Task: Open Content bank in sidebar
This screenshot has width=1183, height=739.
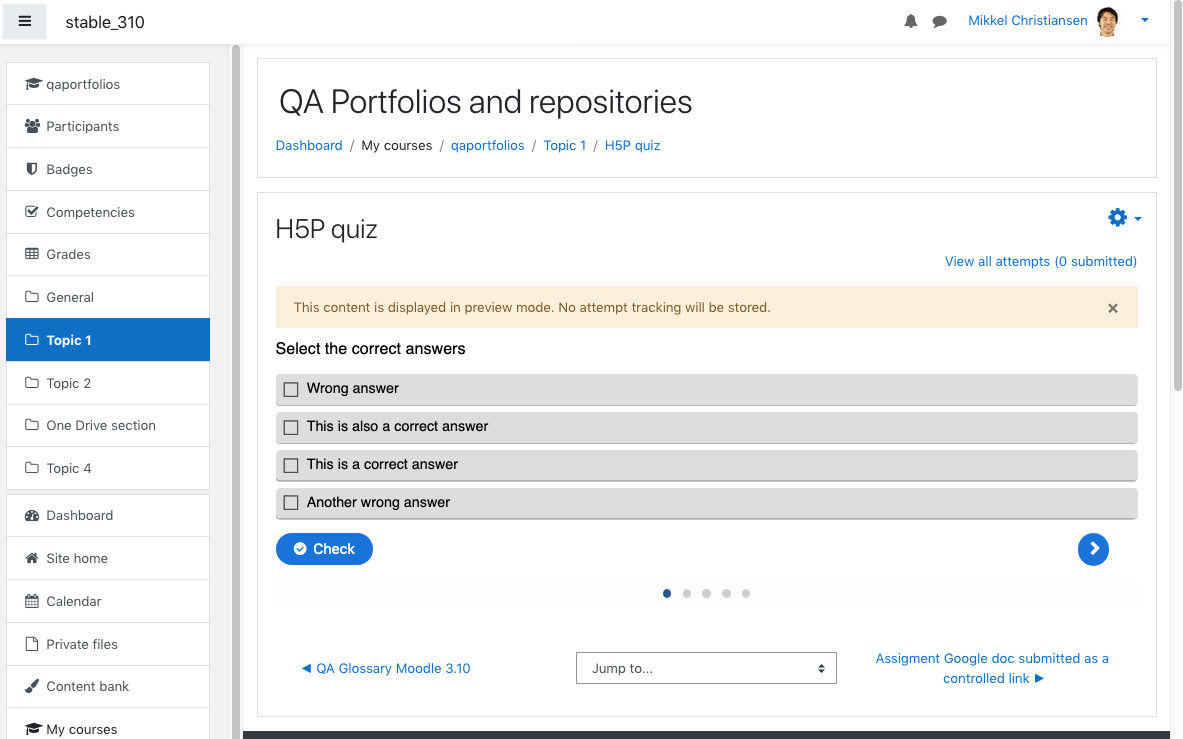Action: 108,686
